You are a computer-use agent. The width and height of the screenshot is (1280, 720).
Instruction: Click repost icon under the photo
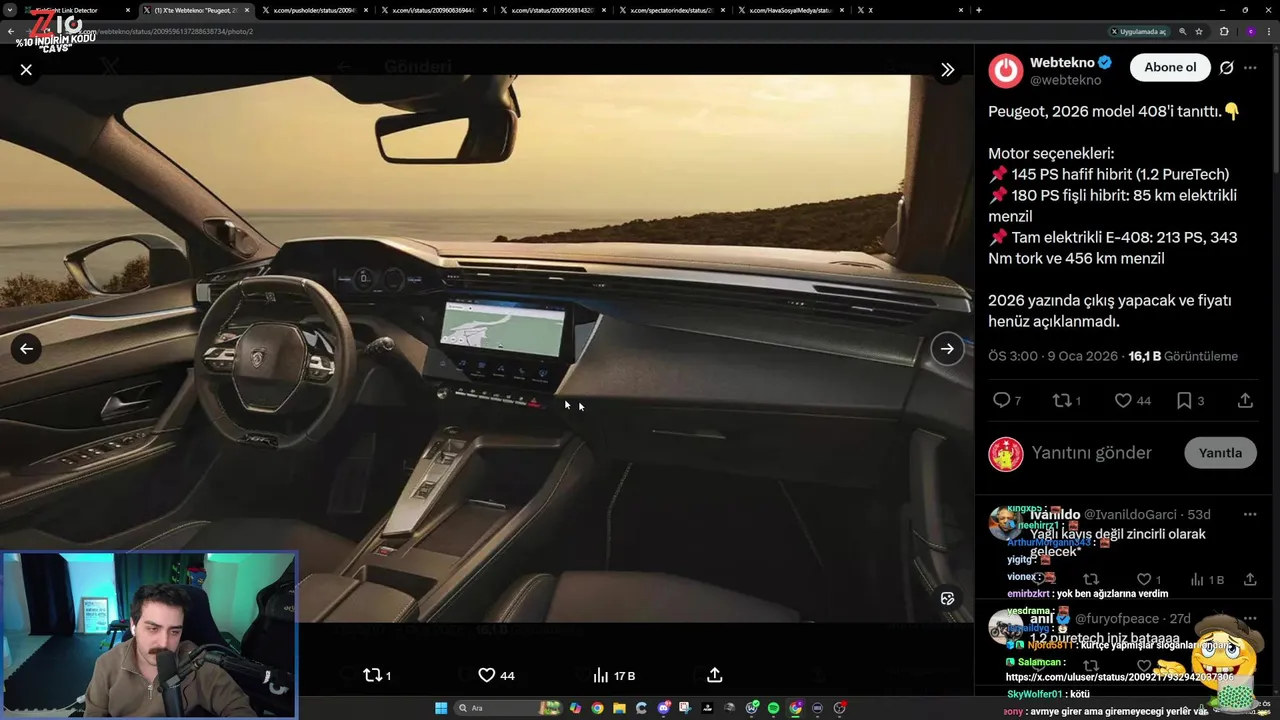click(x=376, y=676)
